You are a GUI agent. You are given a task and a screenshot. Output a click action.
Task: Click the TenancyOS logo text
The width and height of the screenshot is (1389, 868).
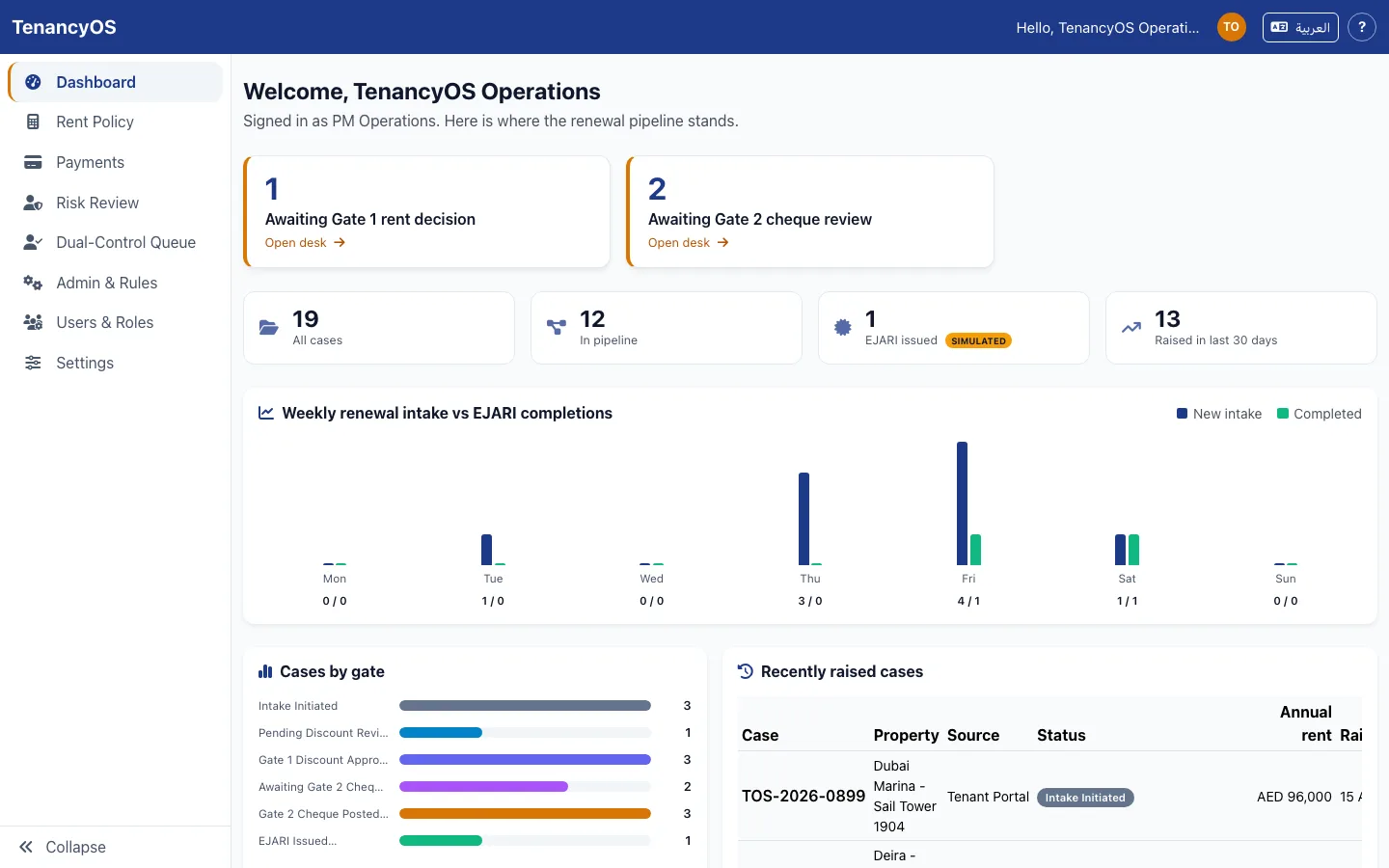pyautogui.click(x=64, y=27)
